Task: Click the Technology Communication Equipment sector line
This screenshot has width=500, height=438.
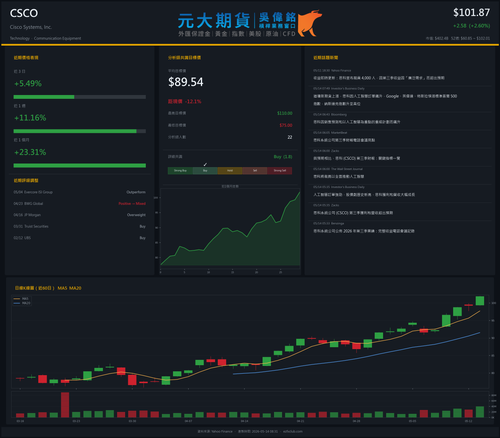Action: pyautogui.click(x=45, y=38)
